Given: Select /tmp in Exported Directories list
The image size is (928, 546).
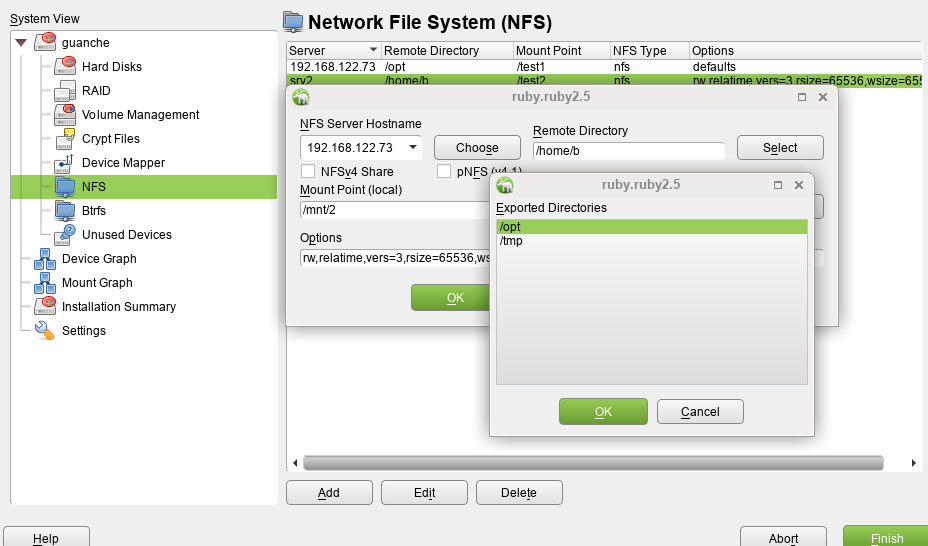Looking at the screenshot, I should coord(512,242).
